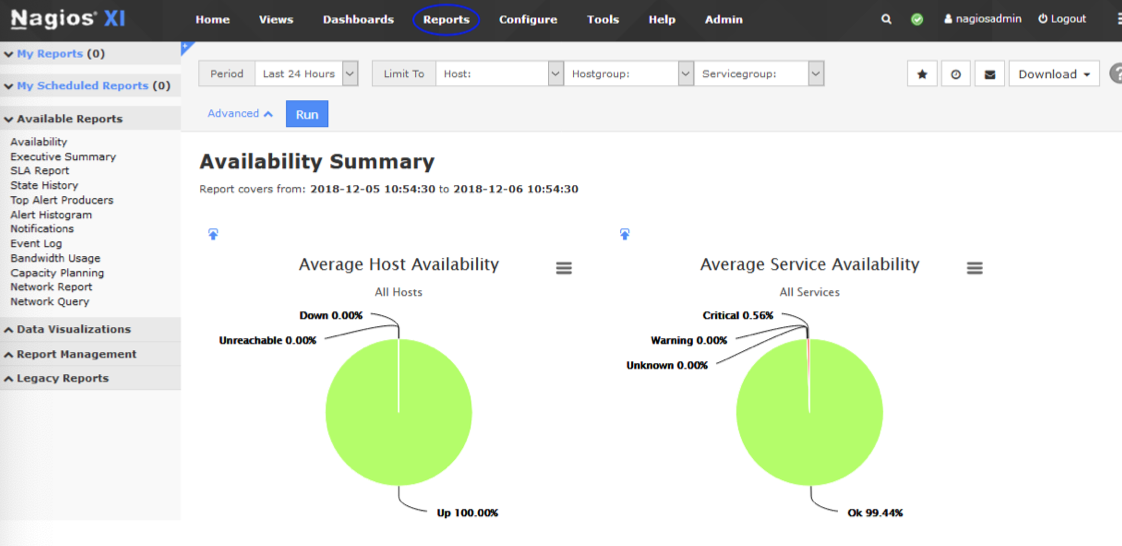Viewport: 1122px width, 546px height.
Task: Click the Unreachable 0.00% label
Action: (268, 340)
